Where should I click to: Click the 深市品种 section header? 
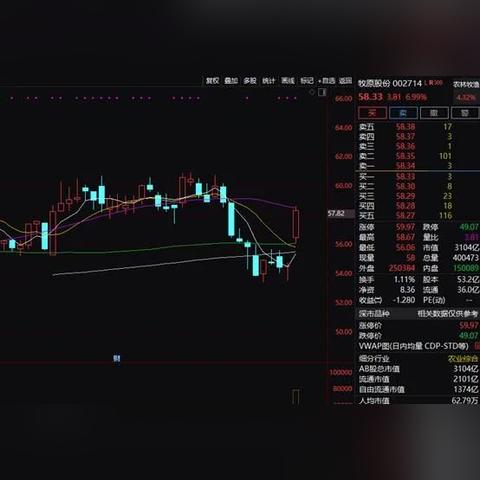(x=418, y=314)
